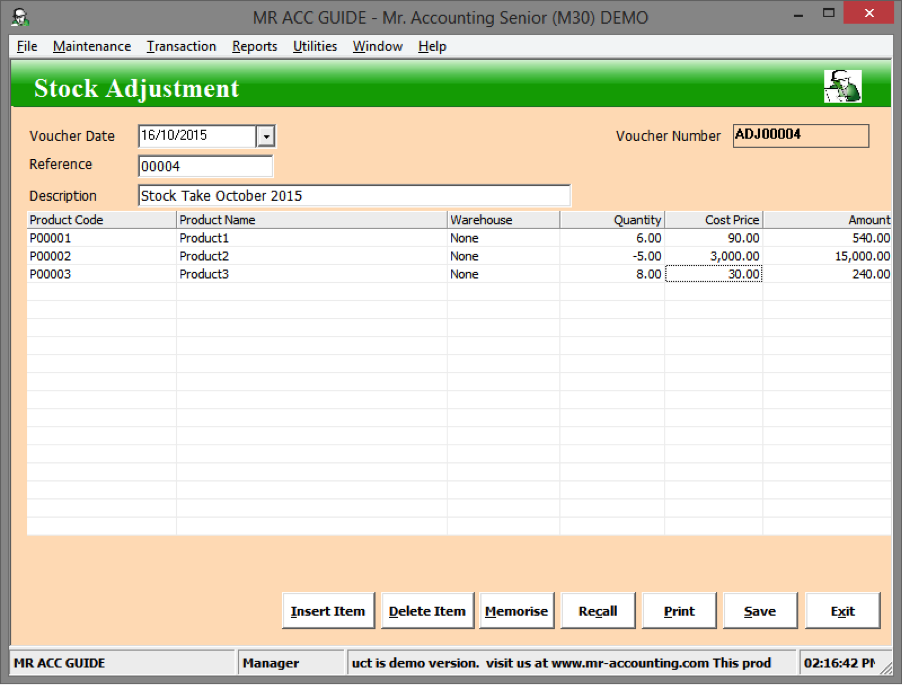The image size is (903, 685).
Task: Open the Help menu
Action: (x=432, y=46)
